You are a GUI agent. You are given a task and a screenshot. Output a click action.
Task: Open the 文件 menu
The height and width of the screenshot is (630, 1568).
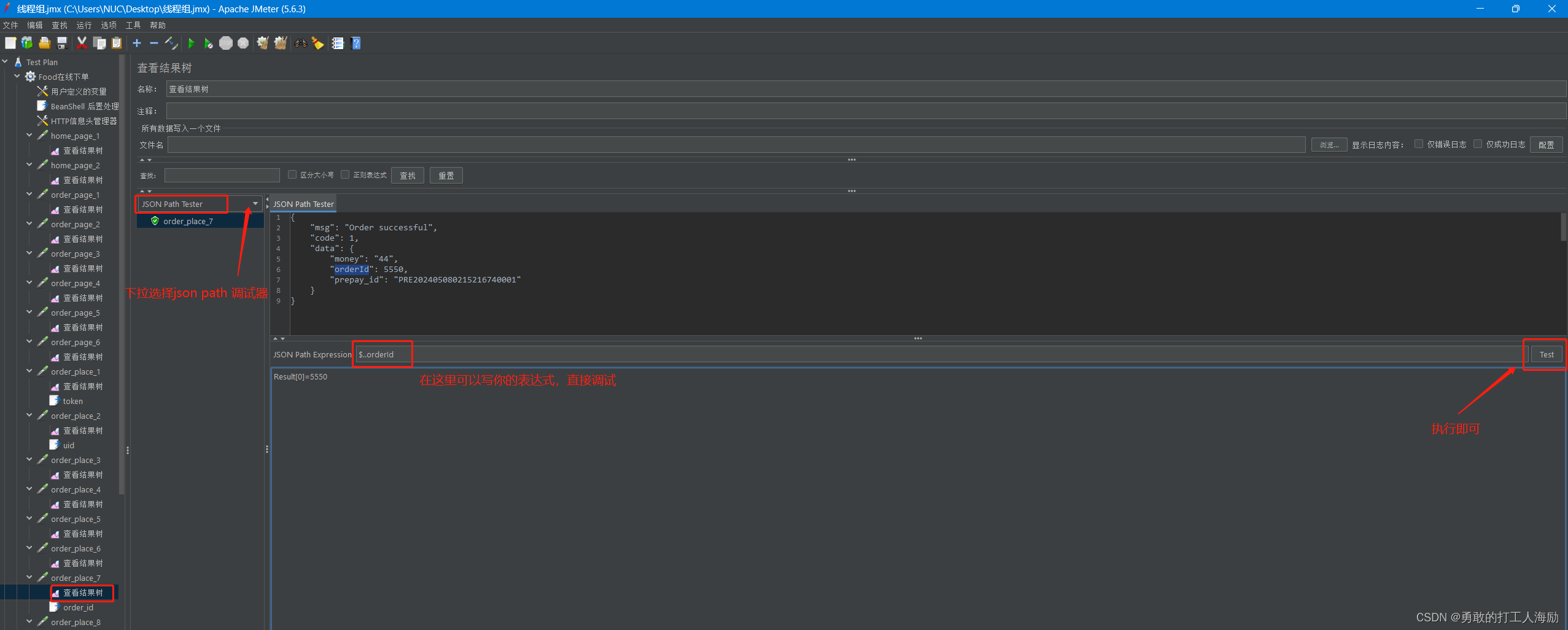coord(10,25)
